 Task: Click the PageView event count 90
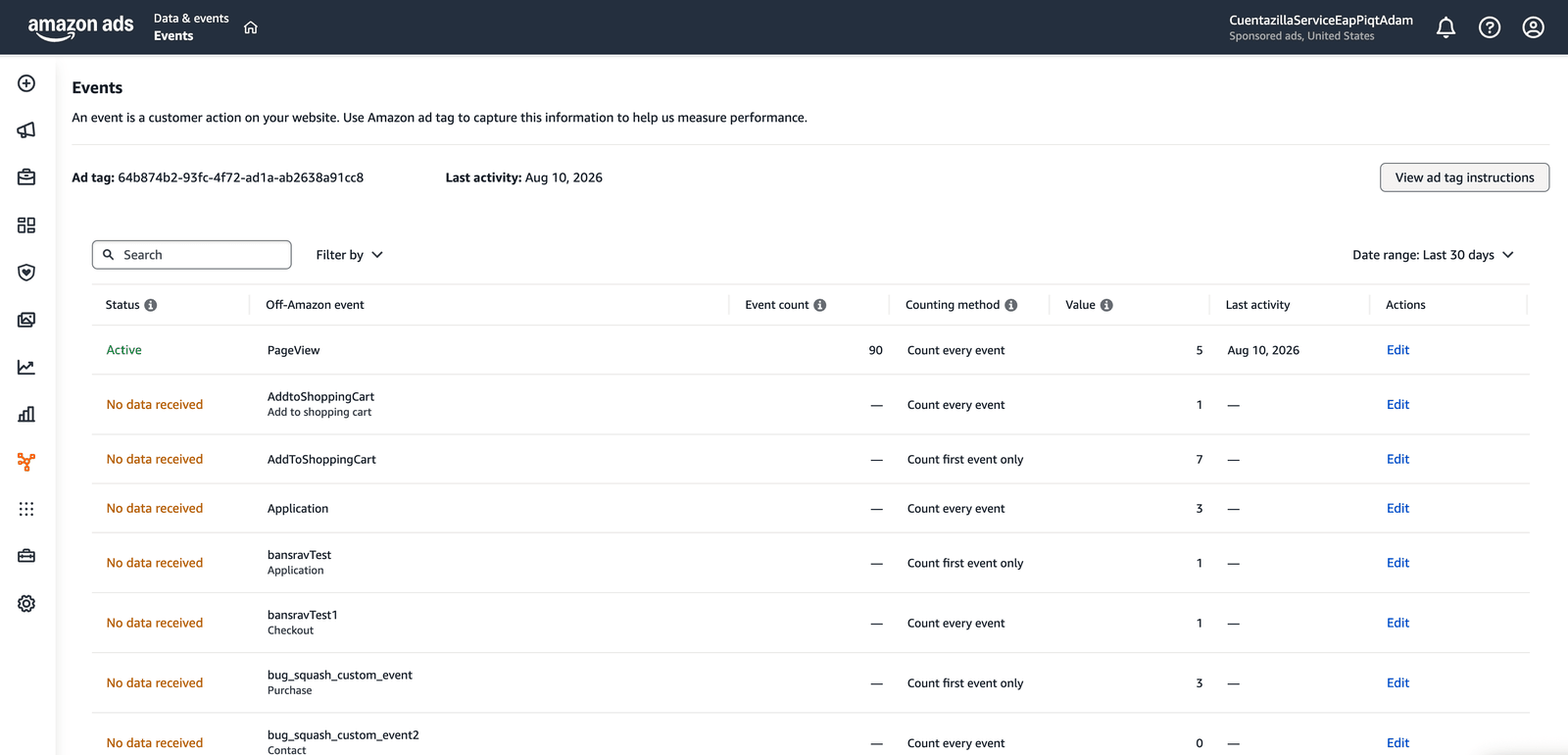875,350
